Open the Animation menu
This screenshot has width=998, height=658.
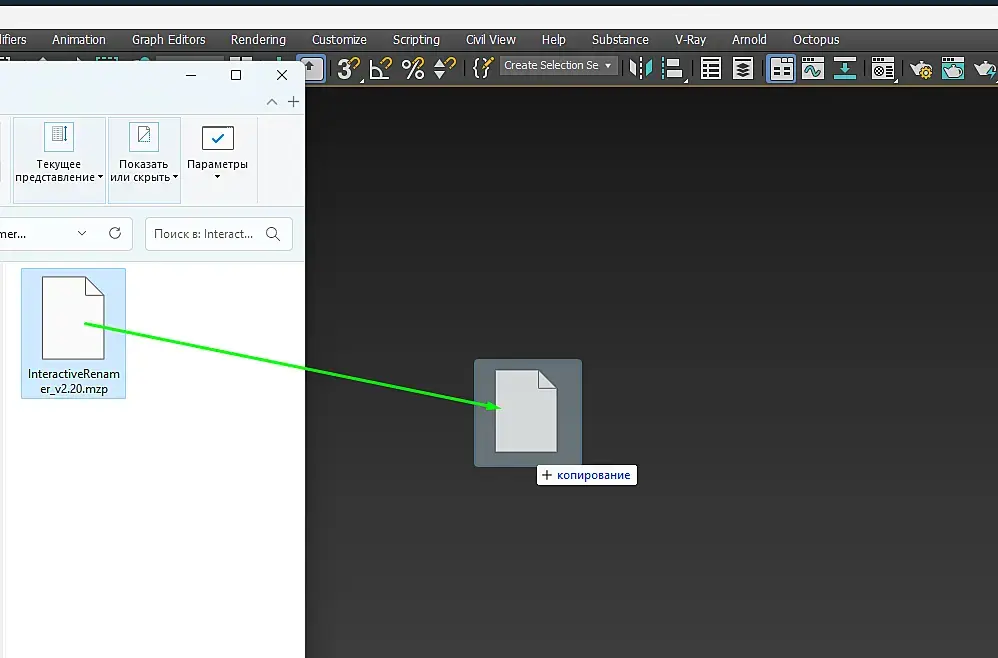pos(79,39)
